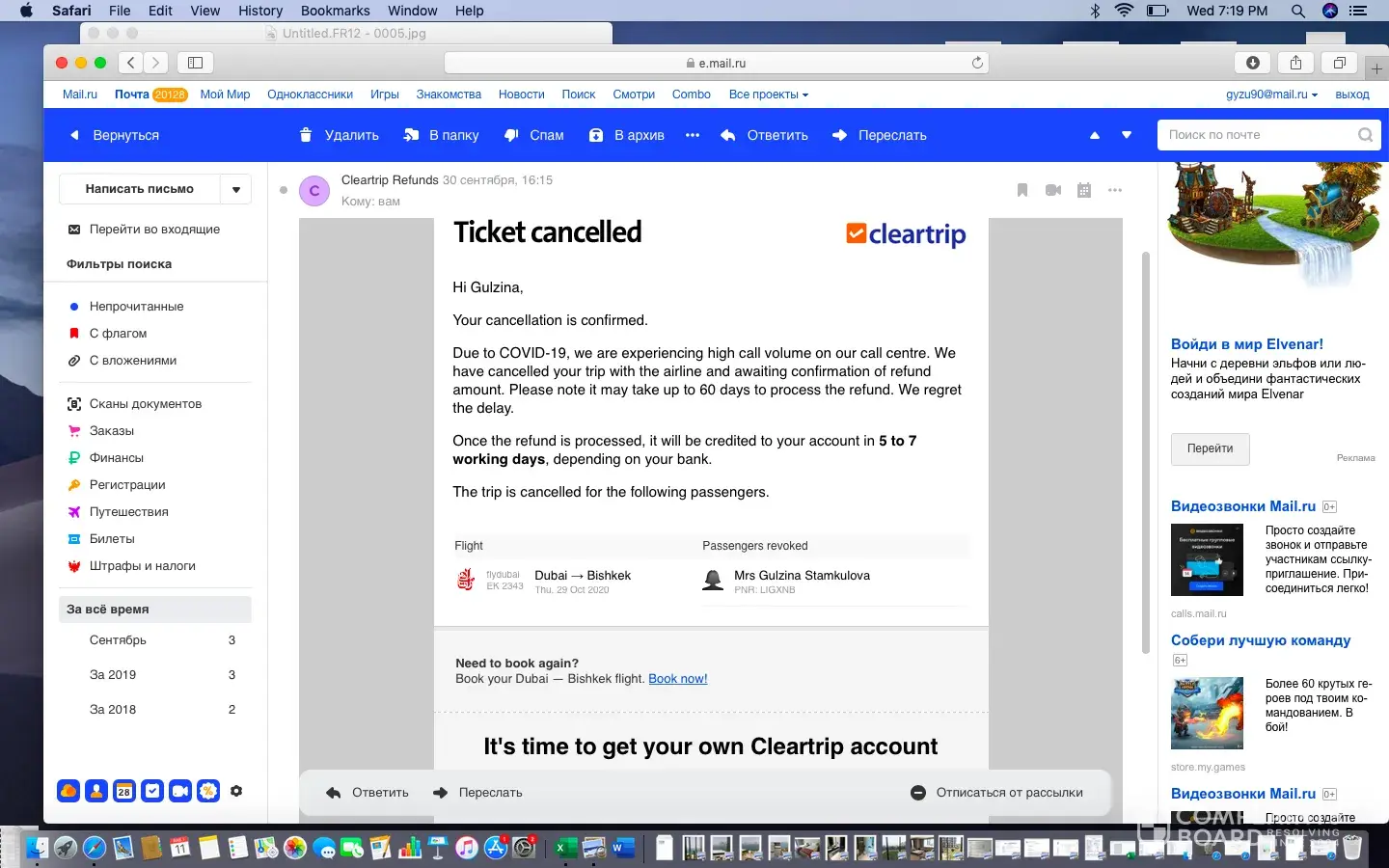Expand the compose button dropdown arrow
Image resolution: width=1389 pixels, height=868 pixels.
point(236,189)
